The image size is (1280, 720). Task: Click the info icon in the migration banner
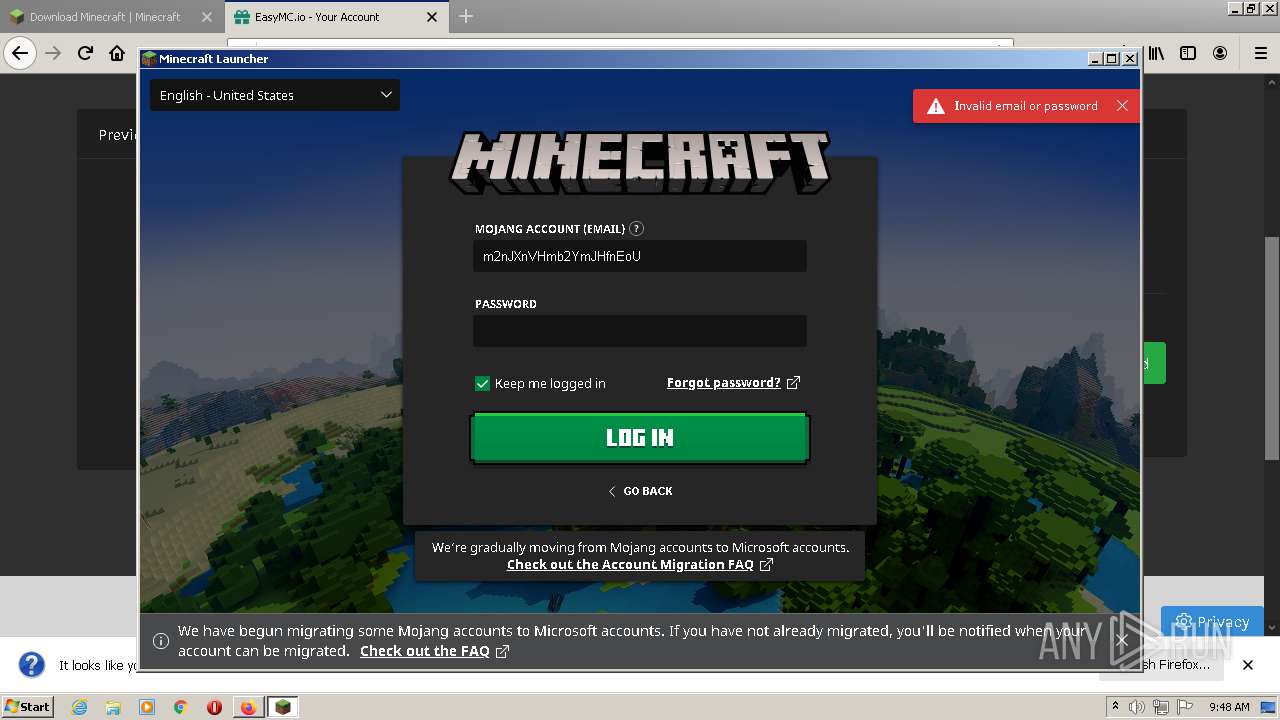161,641
